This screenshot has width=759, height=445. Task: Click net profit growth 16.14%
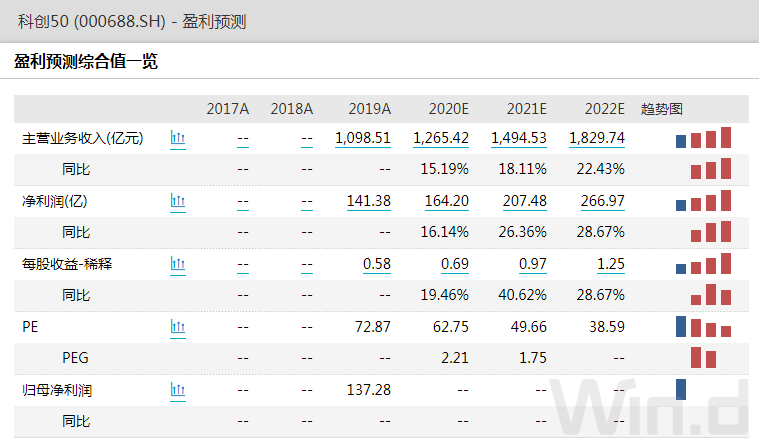pyautogui.click(x=444, y=232)
